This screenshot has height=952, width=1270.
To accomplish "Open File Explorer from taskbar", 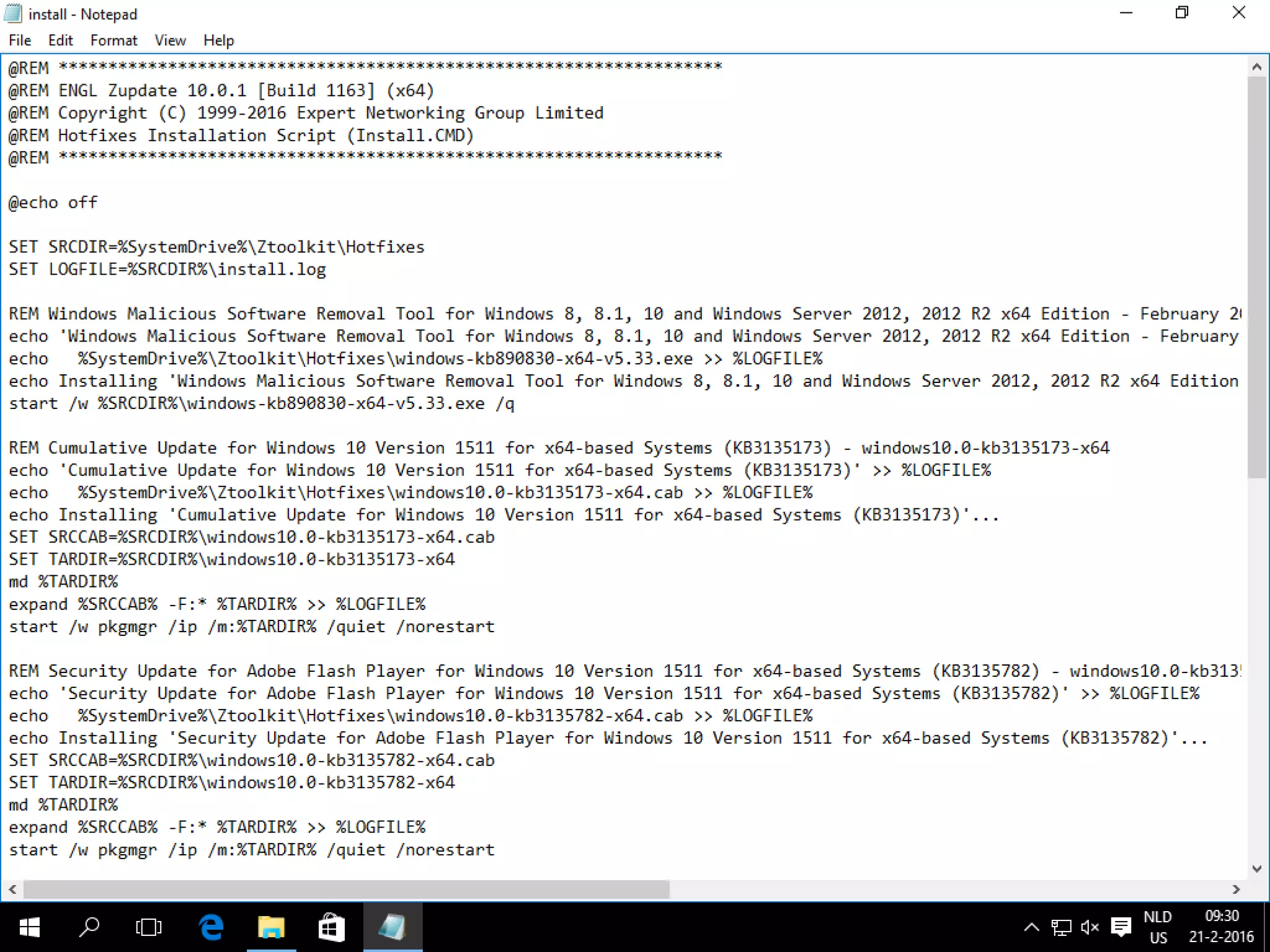I will click(x=271, y=927).
